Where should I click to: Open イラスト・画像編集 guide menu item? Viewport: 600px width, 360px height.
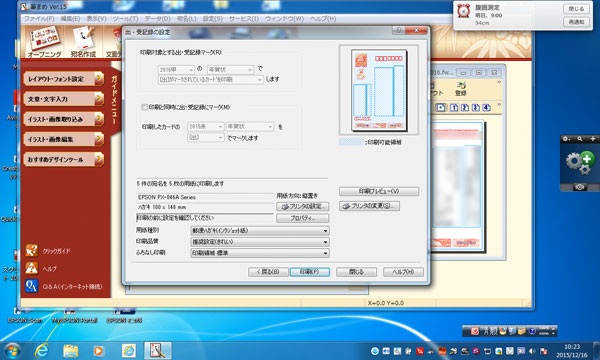click(x=64, y=139)
